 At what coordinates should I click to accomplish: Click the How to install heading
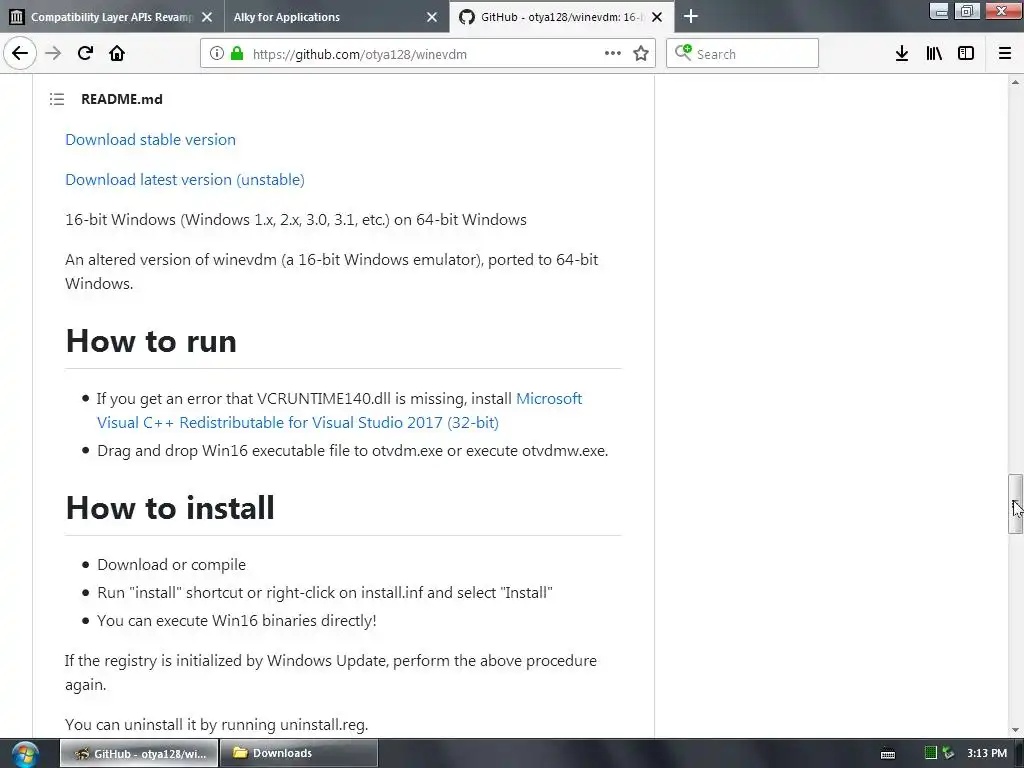coord(170,508)
